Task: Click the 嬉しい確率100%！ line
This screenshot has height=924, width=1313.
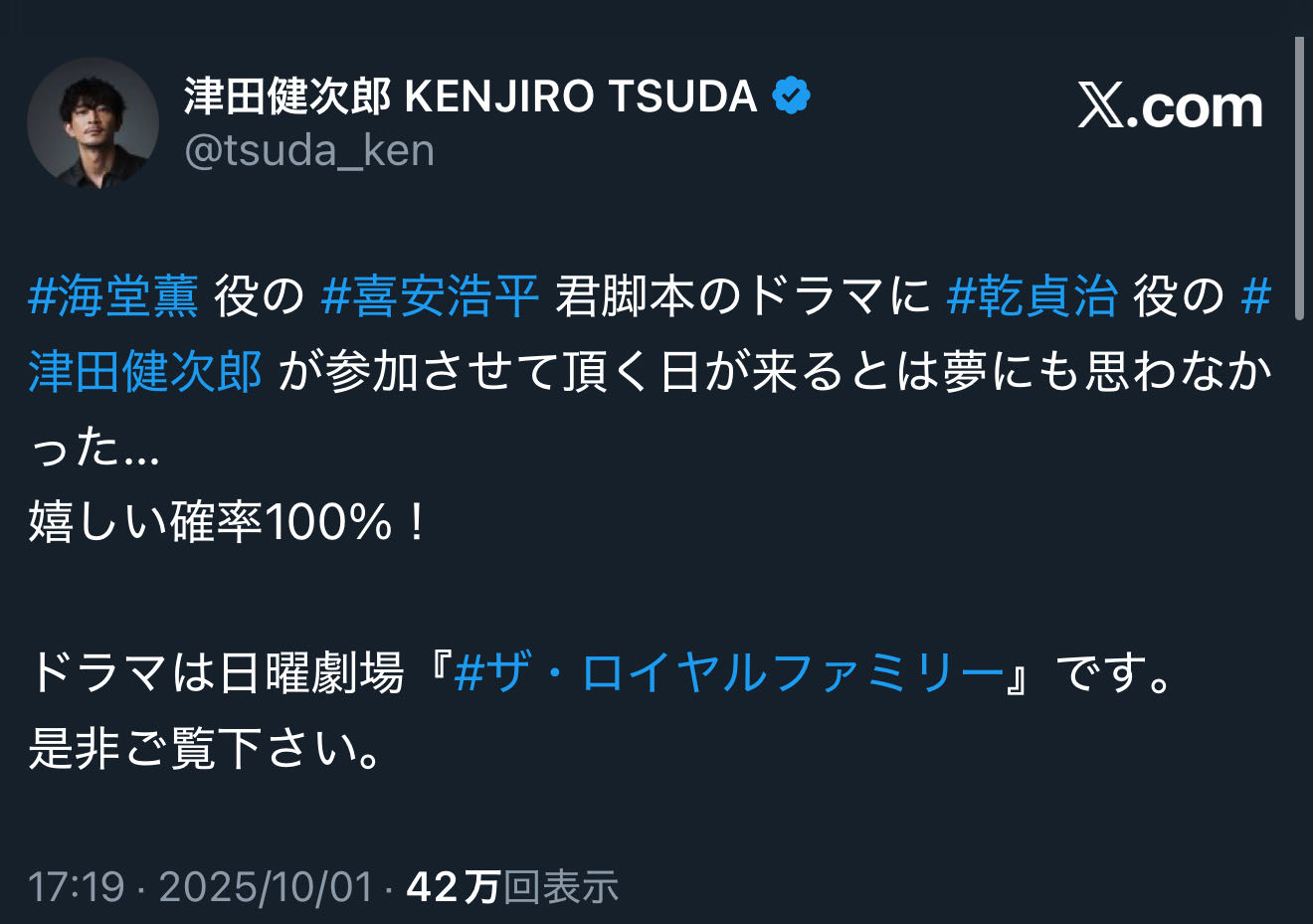Action: click(x=229, y=522)
